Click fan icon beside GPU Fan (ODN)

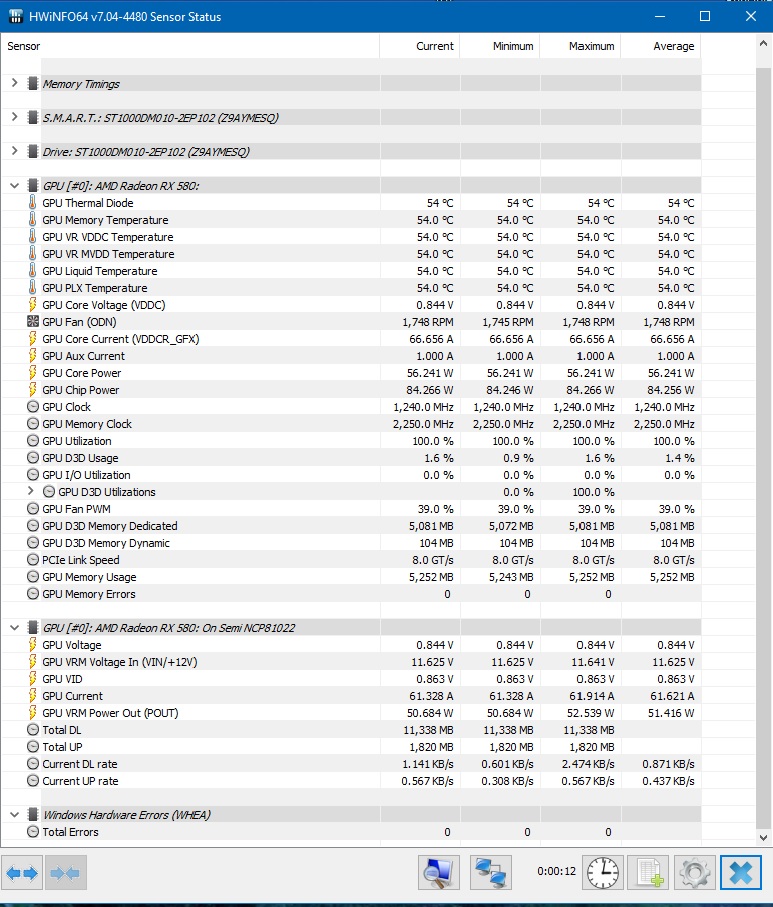[x=33, y=322]
